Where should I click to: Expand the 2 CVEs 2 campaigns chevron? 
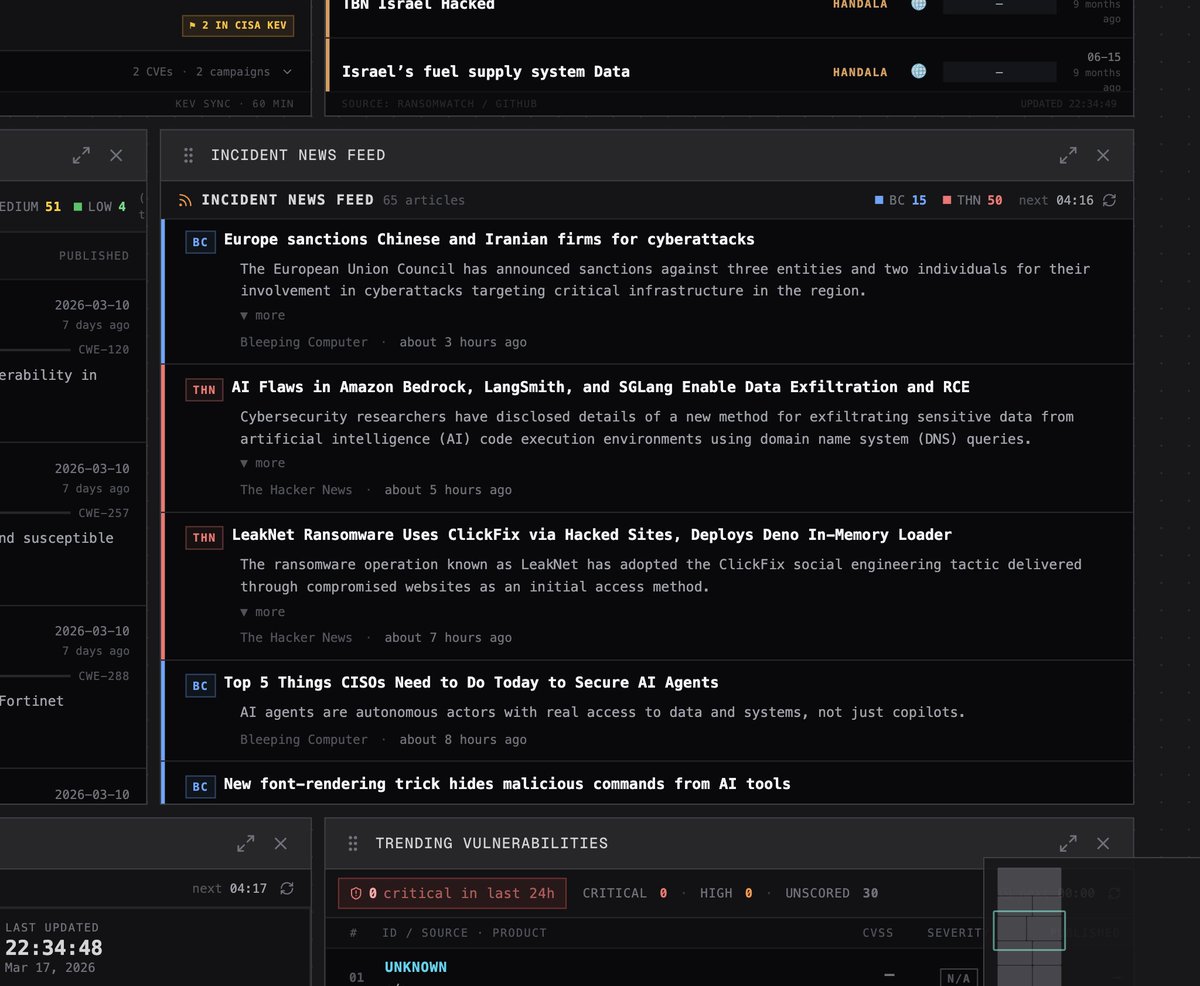(x=287, y=72)
